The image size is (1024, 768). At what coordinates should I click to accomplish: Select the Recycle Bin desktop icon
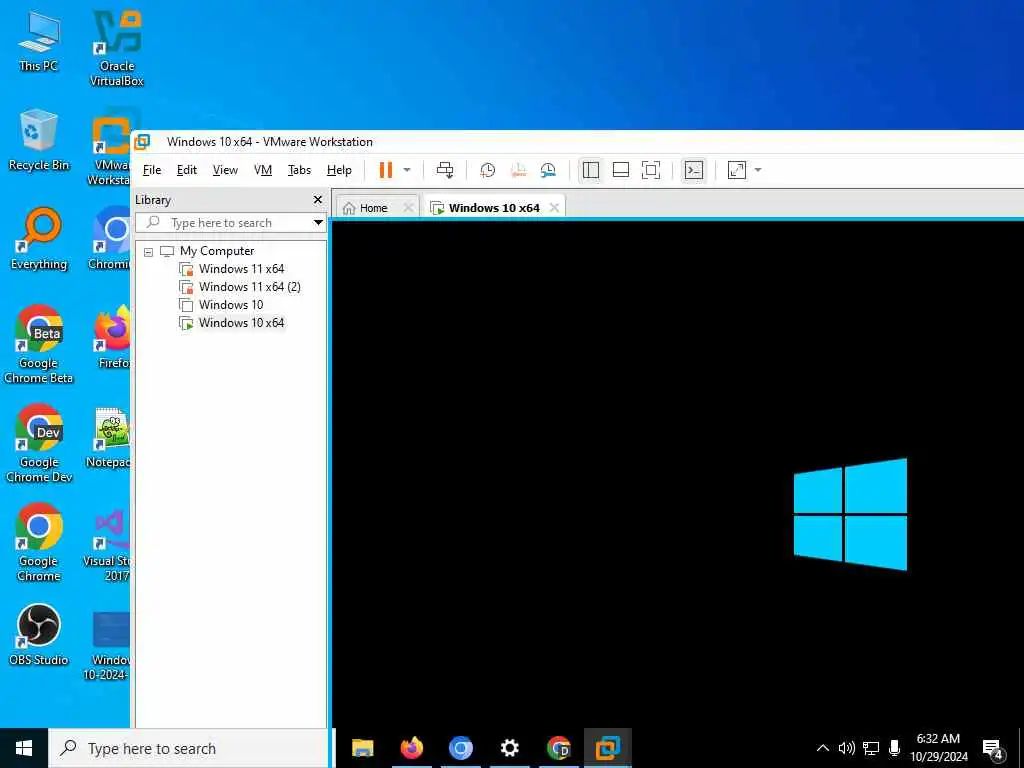pos(39,140)
